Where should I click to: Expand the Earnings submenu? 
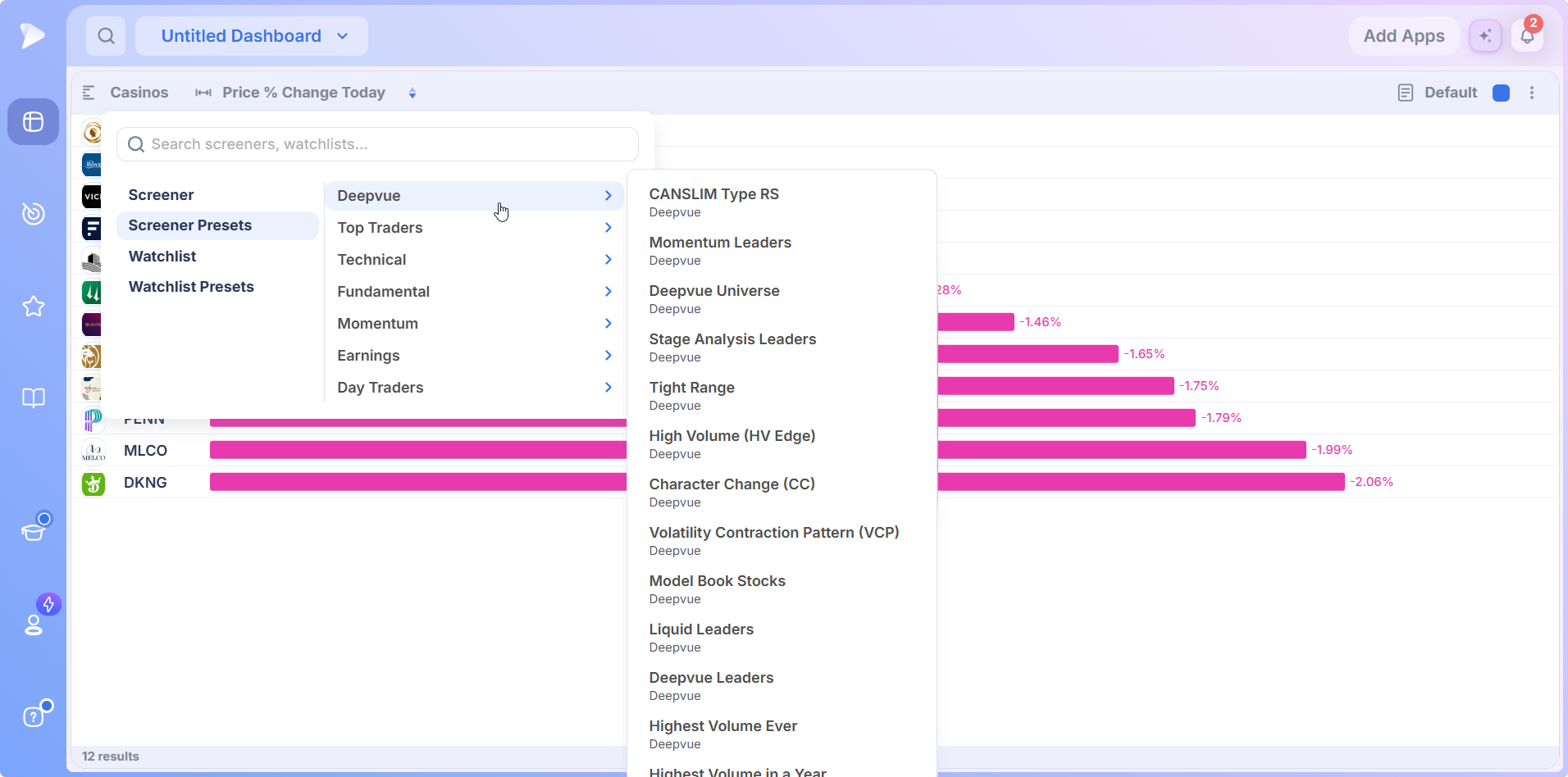pyautogui.click(x=475, y=356)
